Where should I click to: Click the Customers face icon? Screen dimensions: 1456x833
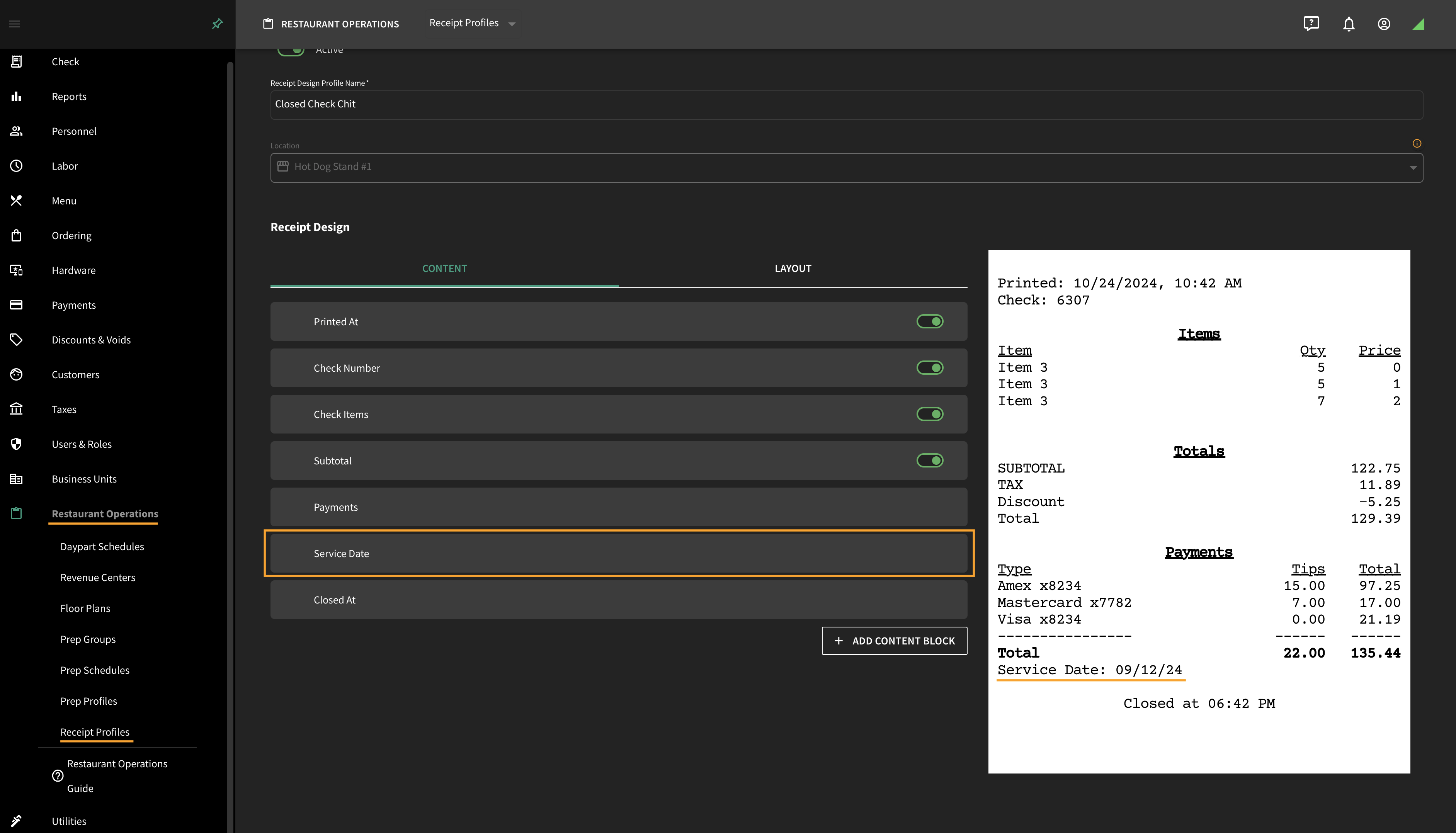click(17, 375)
